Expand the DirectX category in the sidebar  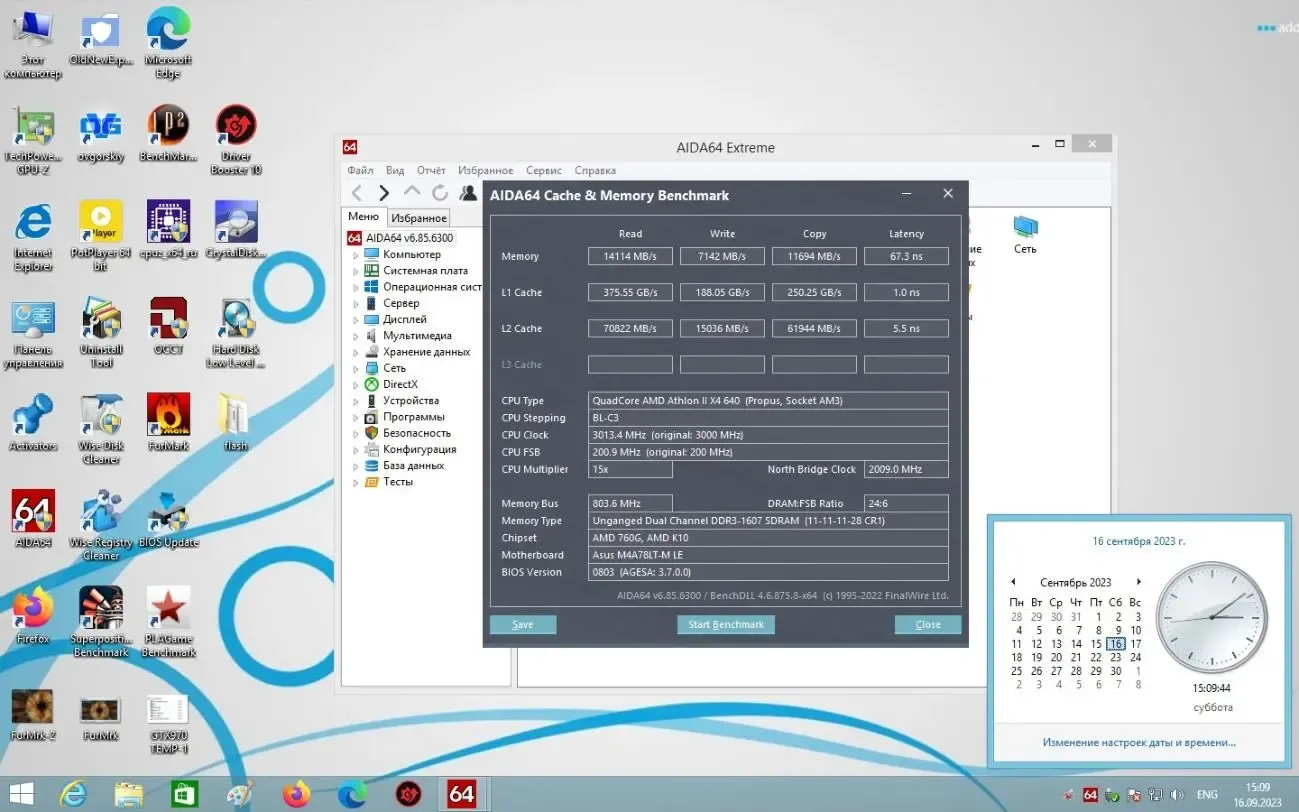tap(353, 384)
